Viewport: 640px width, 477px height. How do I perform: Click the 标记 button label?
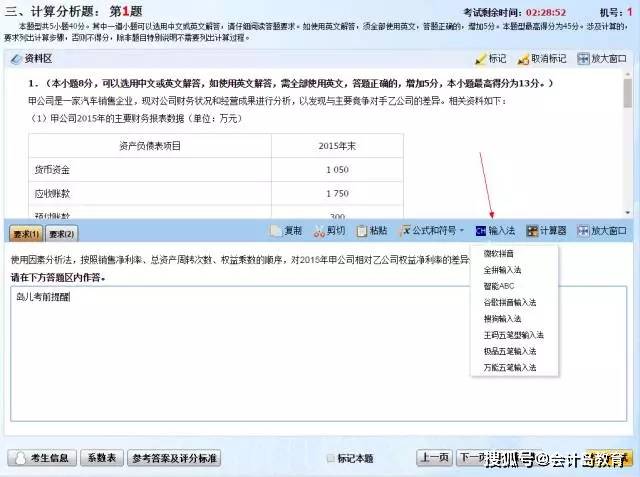498,59
